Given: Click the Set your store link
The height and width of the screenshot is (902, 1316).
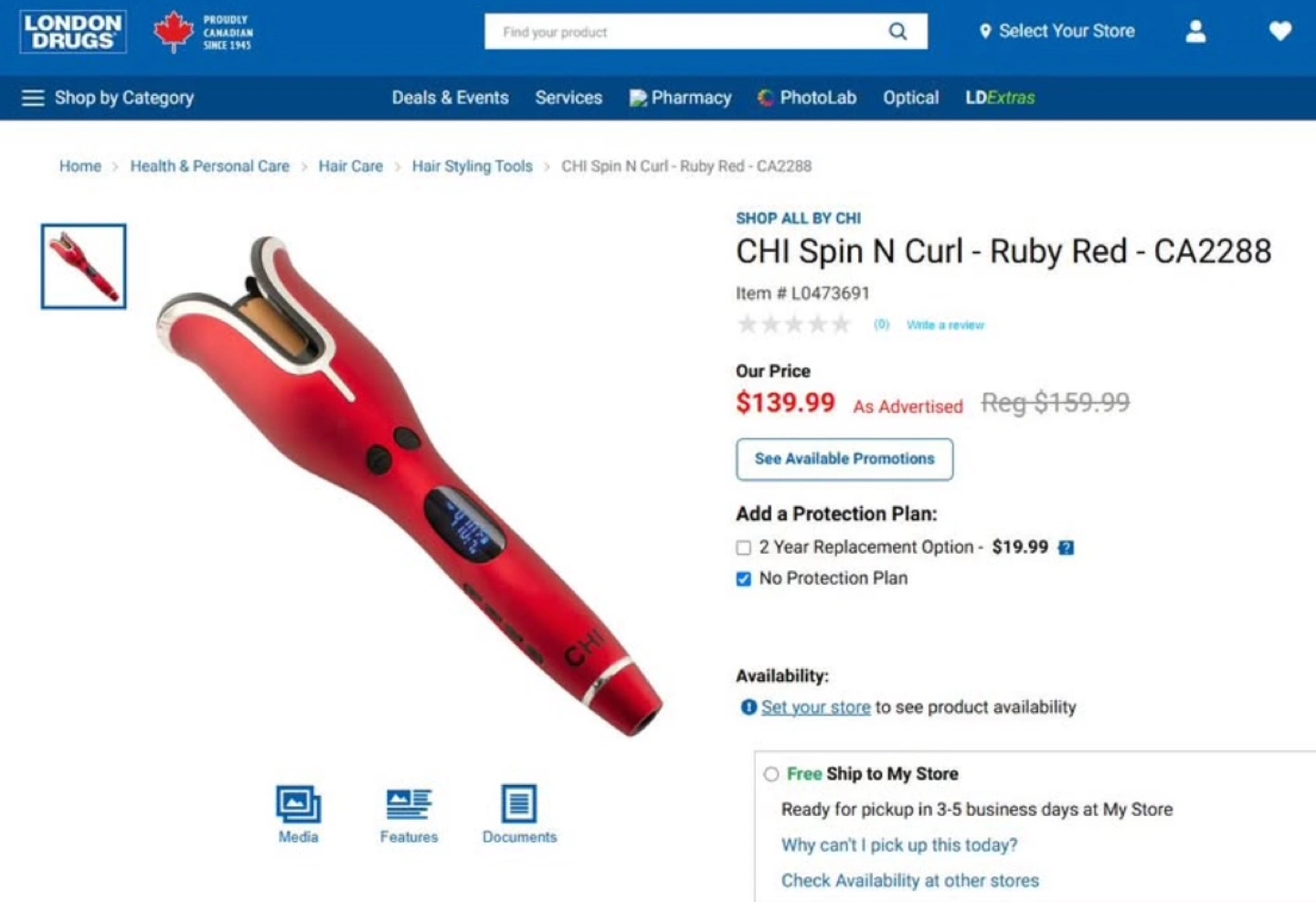Looking at the screenshot, I should pyautogui.click(x=815, y=707).
